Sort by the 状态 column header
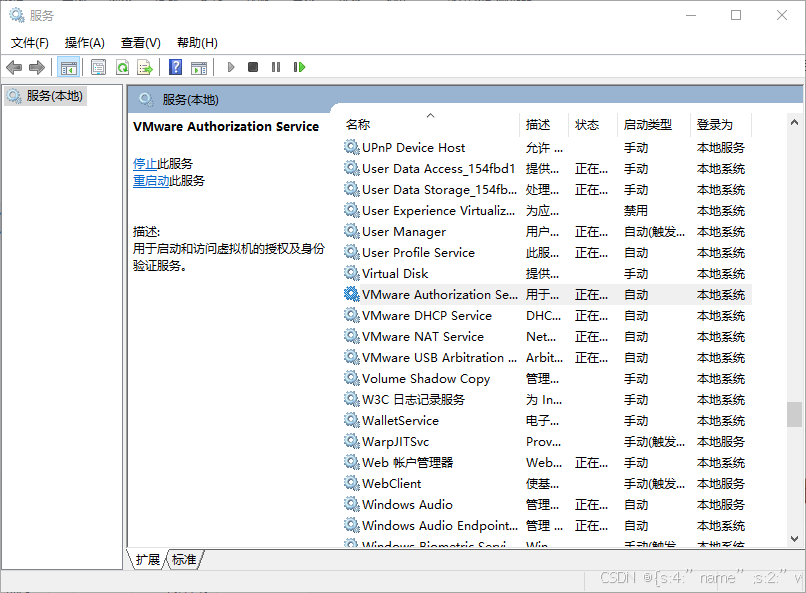 point(593,124)
